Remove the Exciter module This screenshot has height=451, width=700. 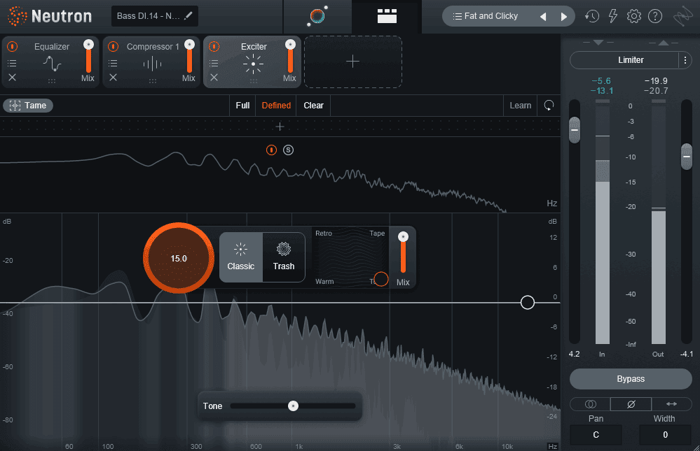click(x=214, y=77)
